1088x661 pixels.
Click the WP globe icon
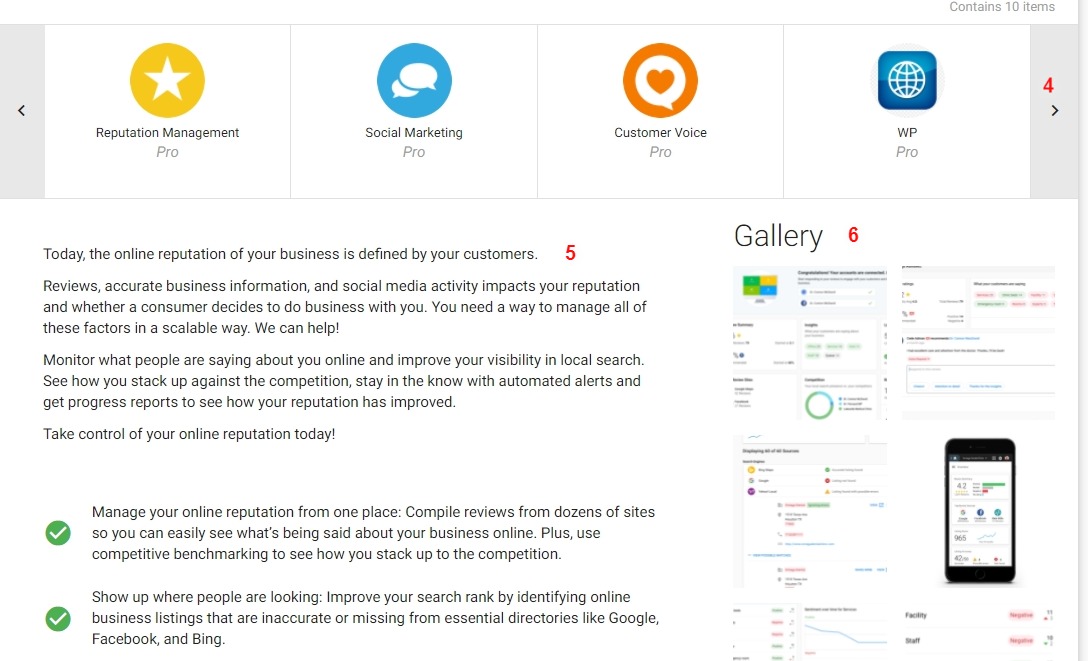pos(906,81)
